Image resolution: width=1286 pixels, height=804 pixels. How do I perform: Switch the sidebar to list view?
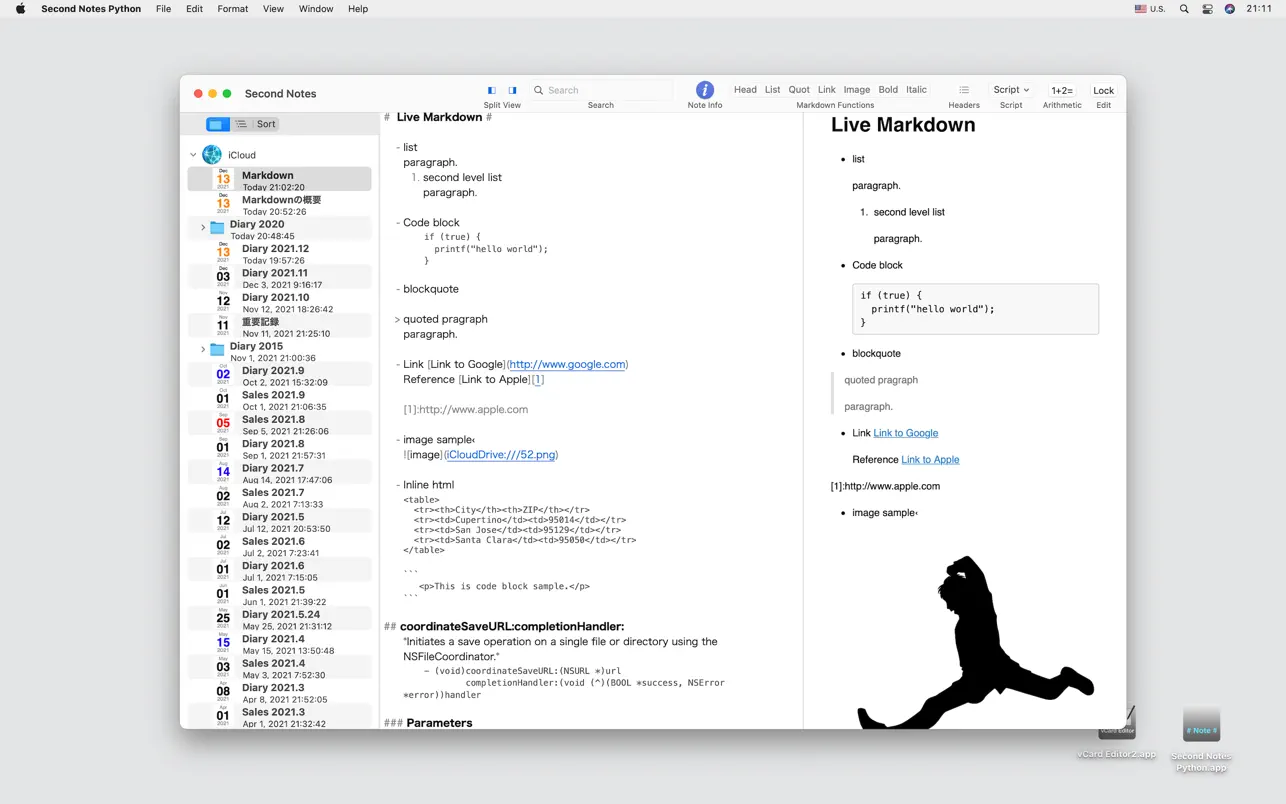(x=239, y=123)
